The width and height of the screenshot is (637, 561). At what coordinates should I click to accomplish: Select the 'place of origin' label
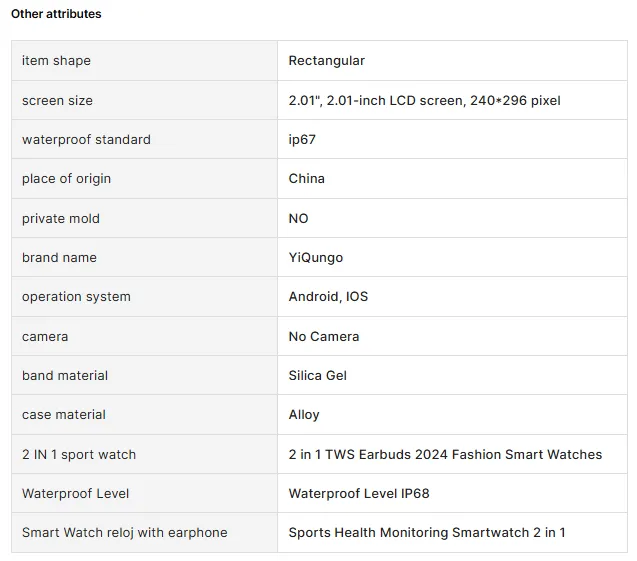[66, 179]
